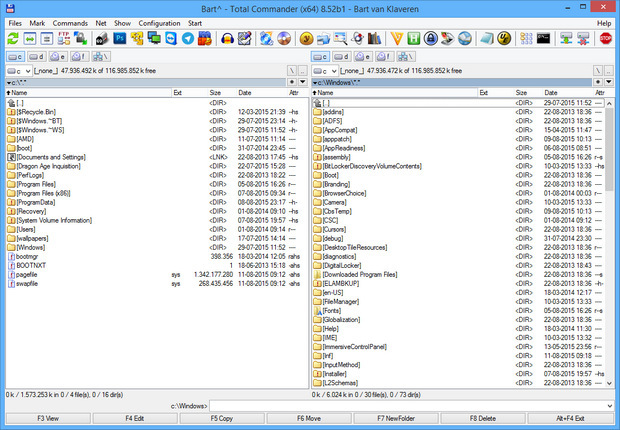Click the F6 Move button
The width and height of the screenshot is (620, 430).
pos(309,419)
